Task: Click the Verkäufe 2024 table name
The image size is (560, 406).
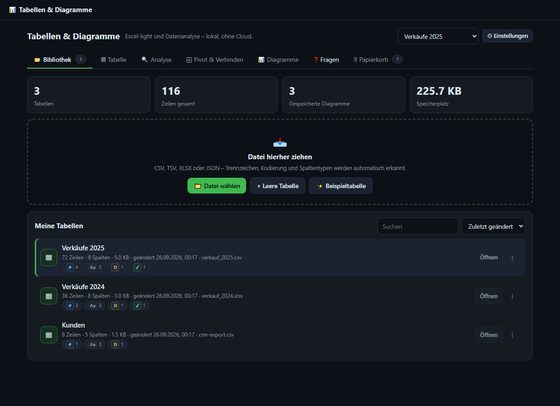Action: click(83, 287)
